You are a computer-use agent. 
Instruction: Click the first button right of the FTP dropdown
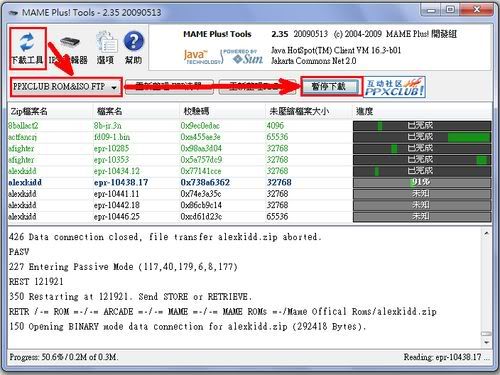point(169,87)
